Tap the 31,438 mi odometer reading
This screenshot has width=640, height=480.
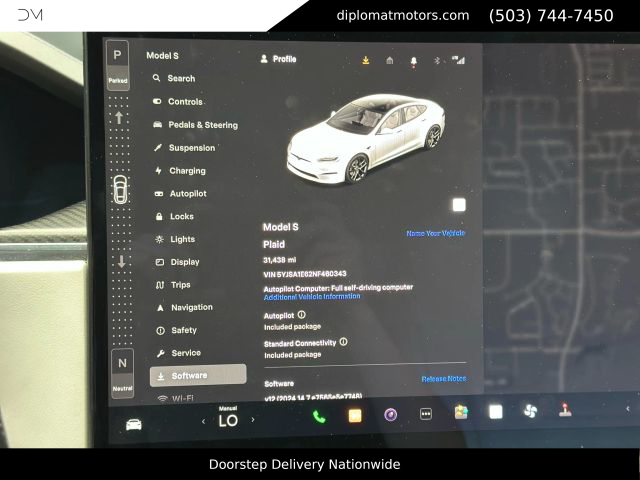tap(280, 260)
